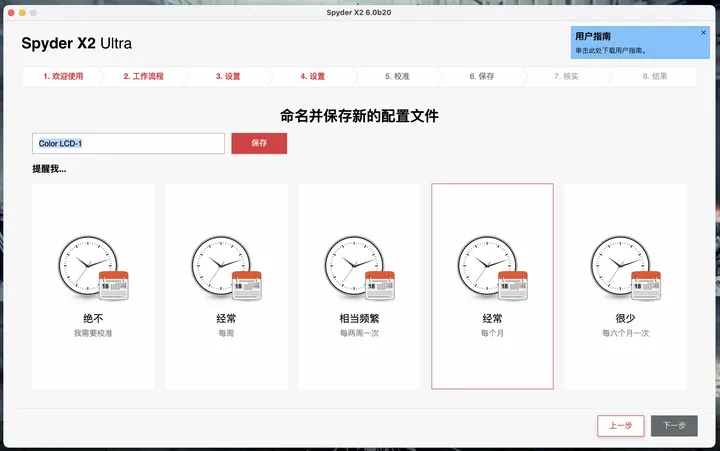The width and height of the screenshot is (720, 451).
Task: Click the clock icon in the 每个月 card
Action: coord(493,268)
